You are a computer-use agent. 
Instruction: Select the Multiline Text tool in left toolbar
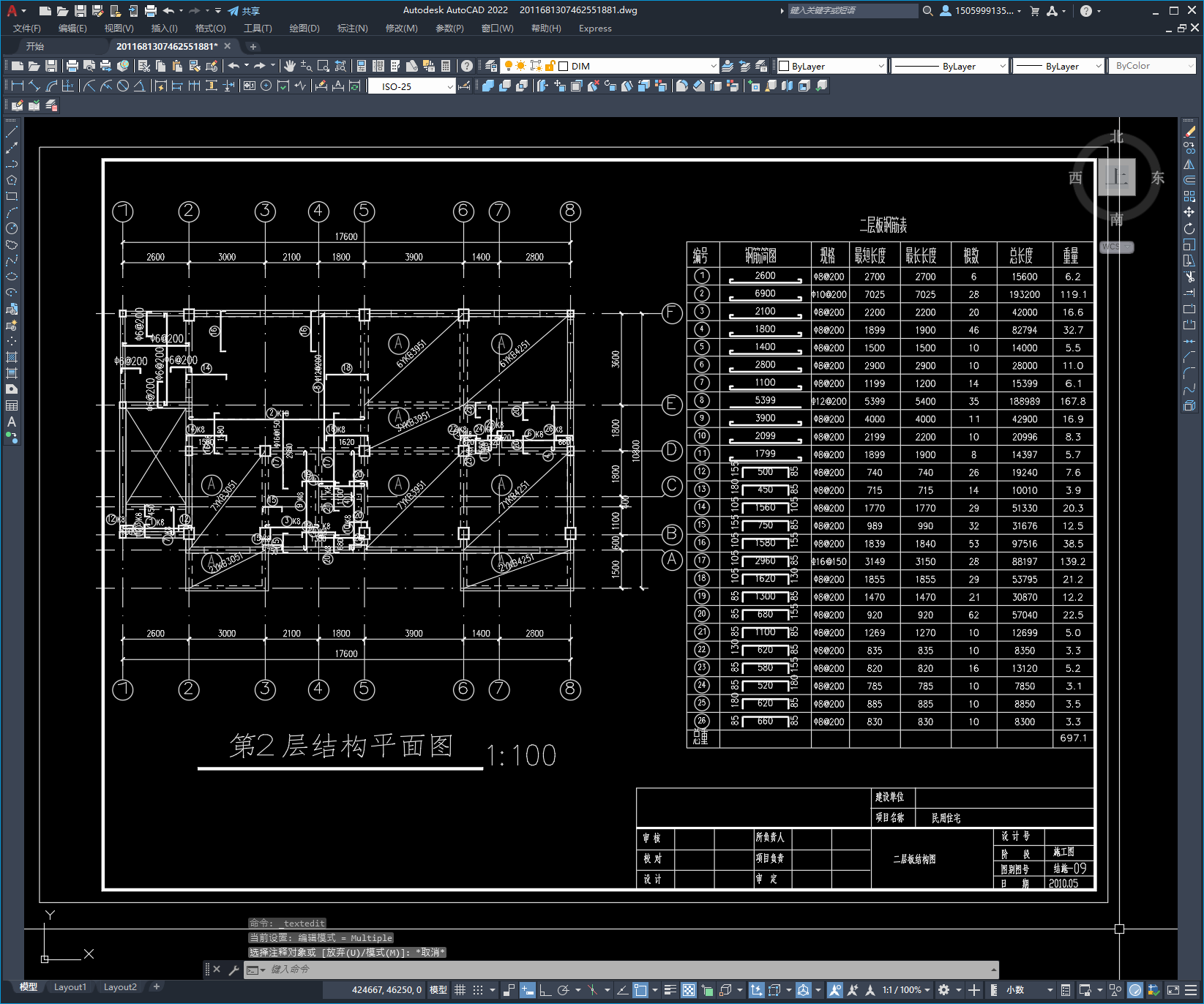[x=12, y=422]
